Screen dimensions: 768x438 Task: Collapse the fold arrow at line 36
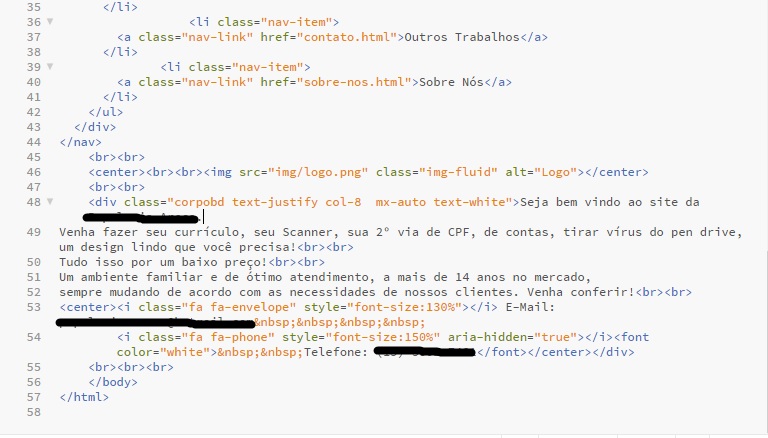(x=49, y=22)
